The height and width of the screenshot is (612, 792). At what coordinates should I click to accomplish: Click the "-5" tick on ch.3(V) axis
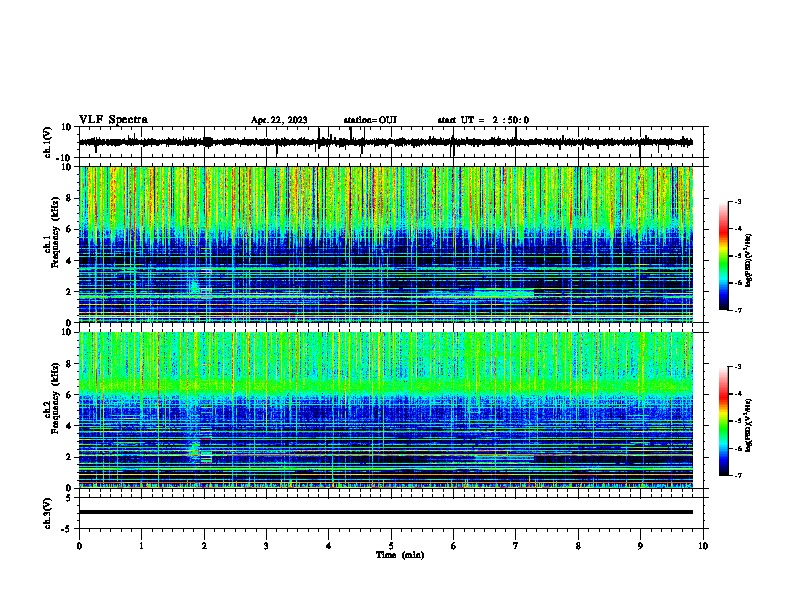pyautogui.click(x=67, y=529)
